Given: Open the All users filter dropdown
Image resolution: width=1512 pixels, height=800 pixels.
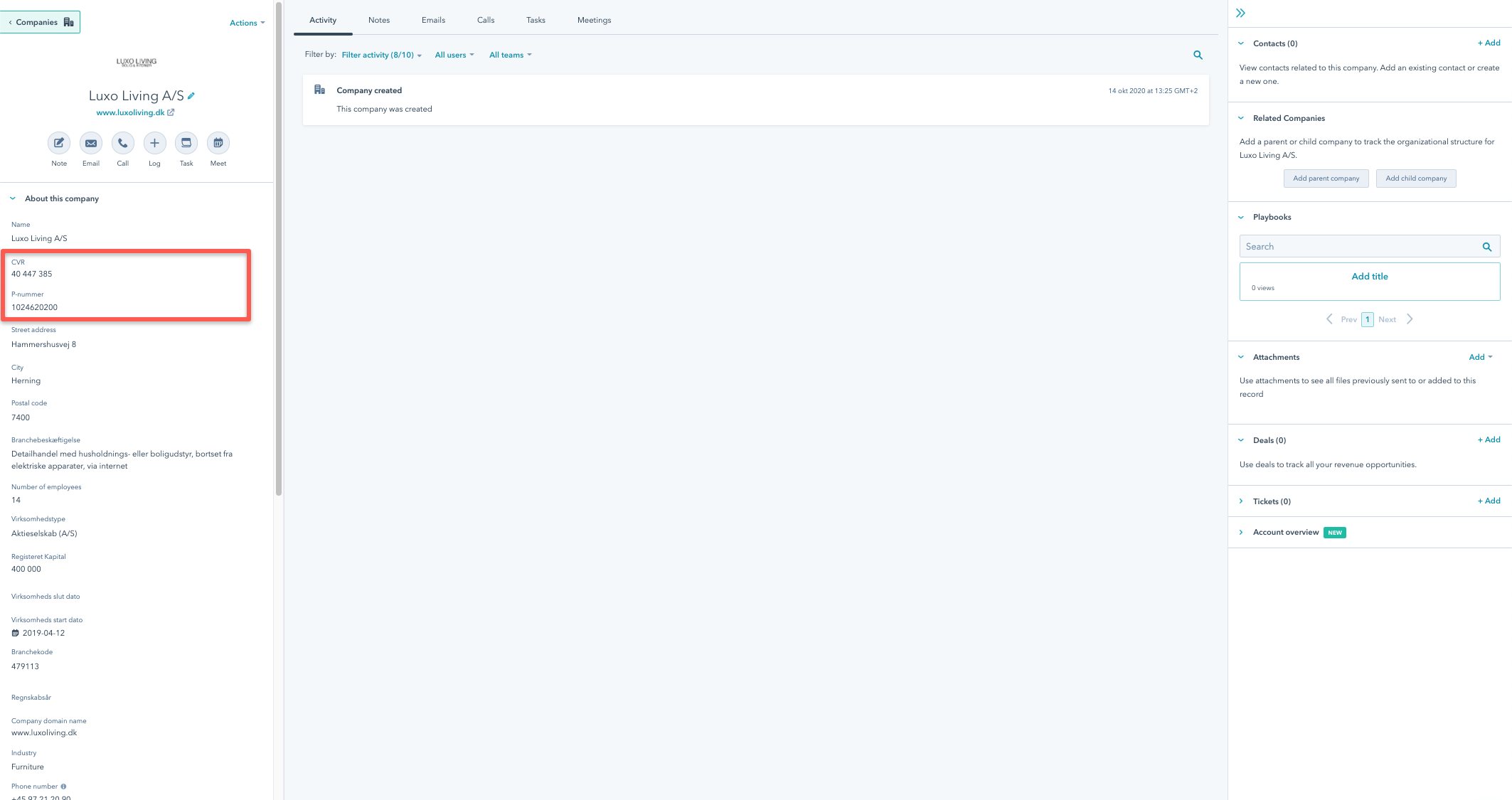Looking at the screenshot, I should click(454, 55).
